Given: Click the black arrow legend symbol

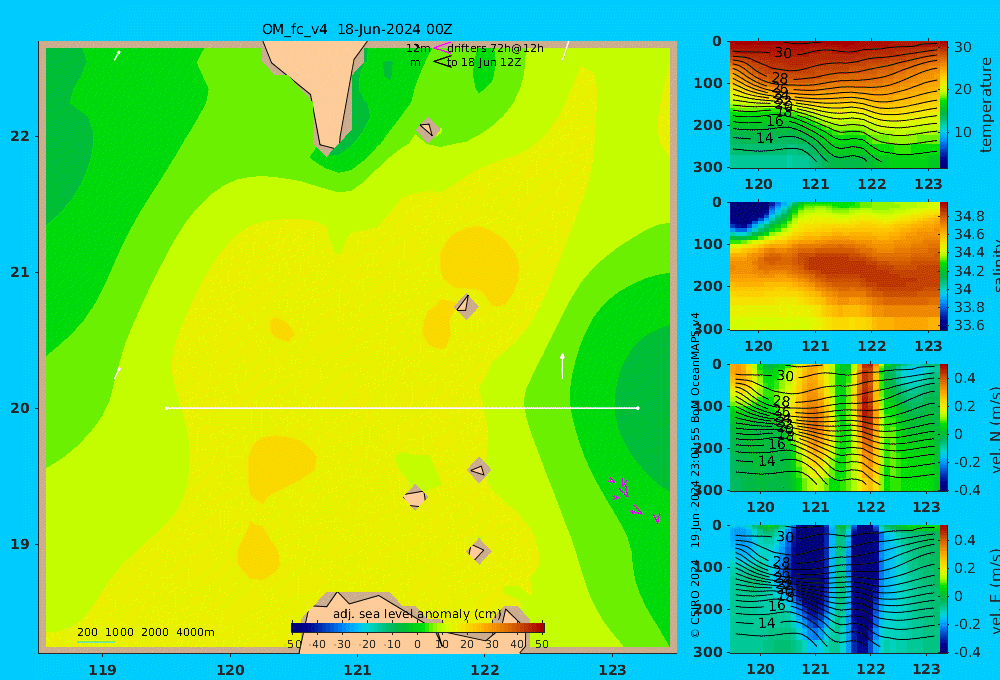Looking at the screenshot, I should [x=441, y=62].
